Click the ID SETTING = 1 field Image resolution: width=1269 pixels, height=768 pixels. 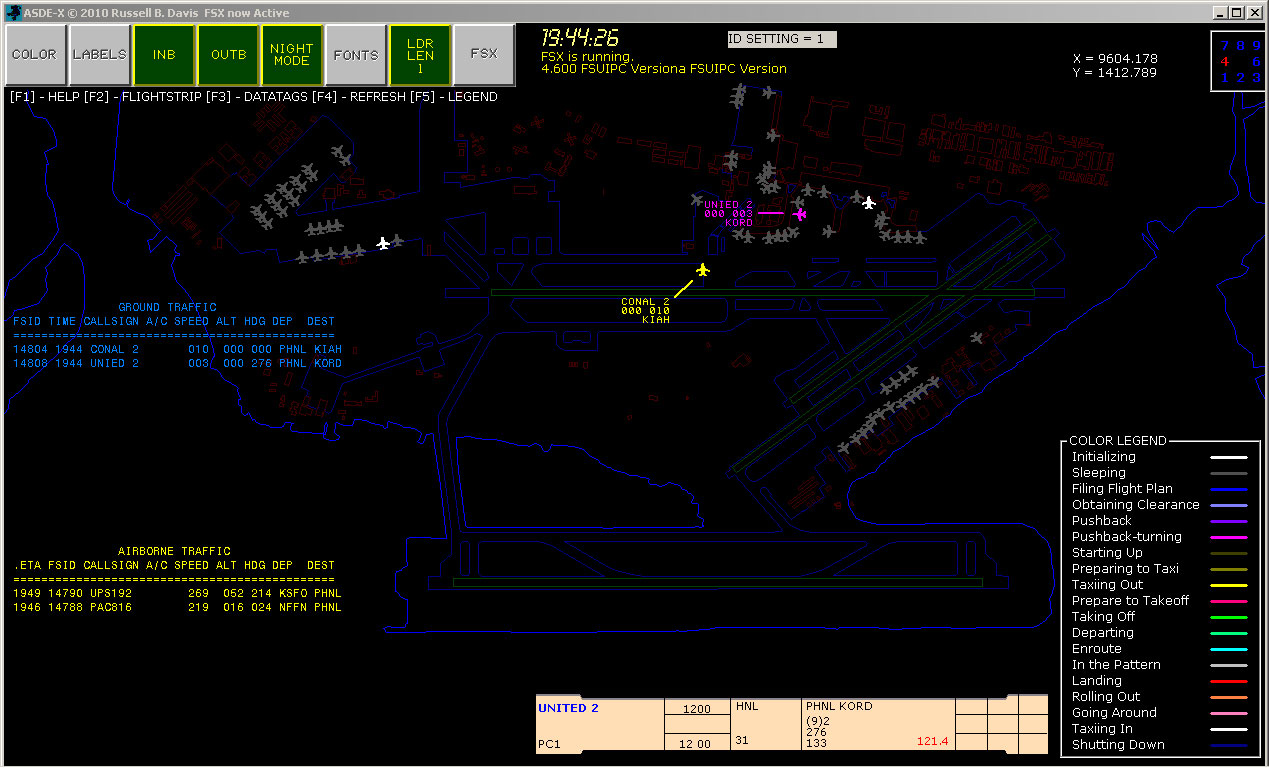tap(781, 39)
